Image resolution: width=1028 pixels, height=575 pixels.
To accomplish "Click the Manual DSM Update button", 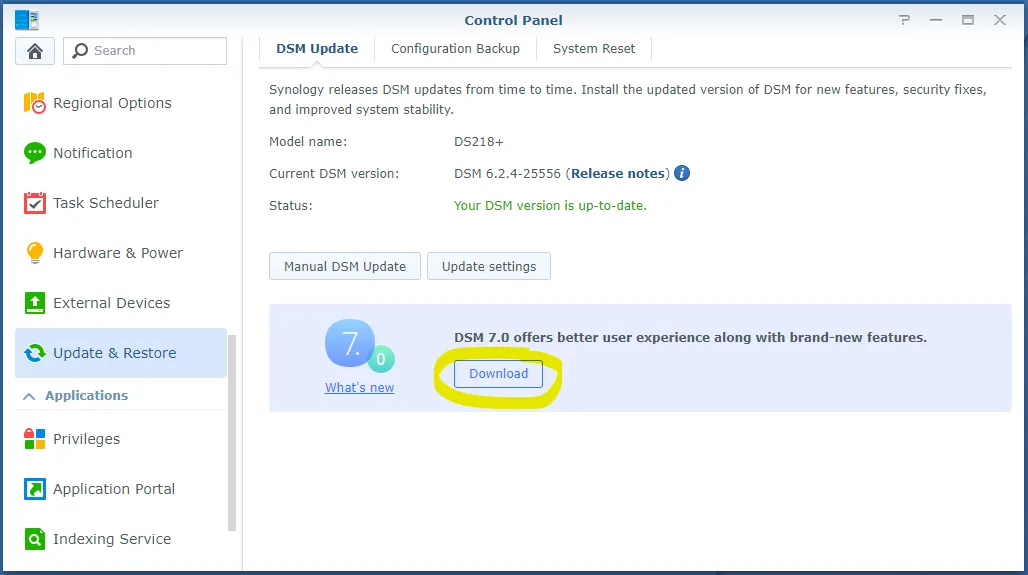I will (345, 266).
